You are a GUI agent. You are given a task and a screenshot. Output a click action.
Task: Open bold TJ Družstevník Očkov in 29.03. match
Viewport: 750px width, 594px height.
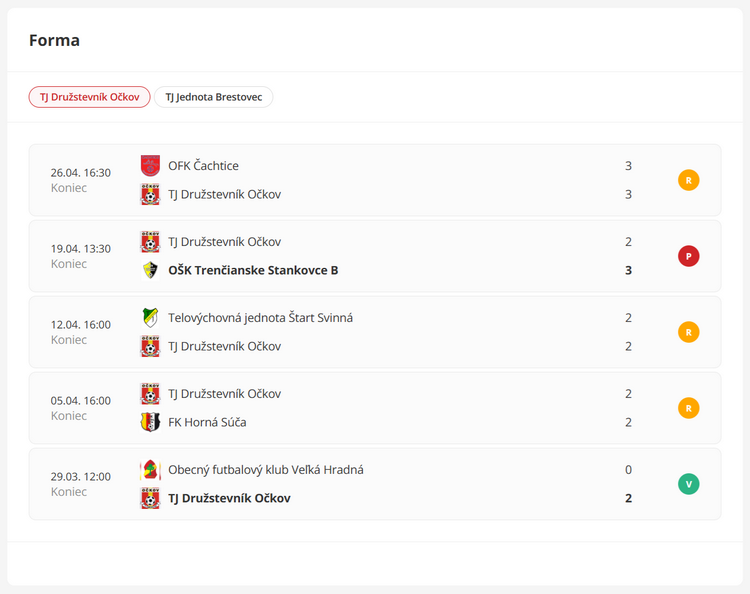click(x=229, y=498)
